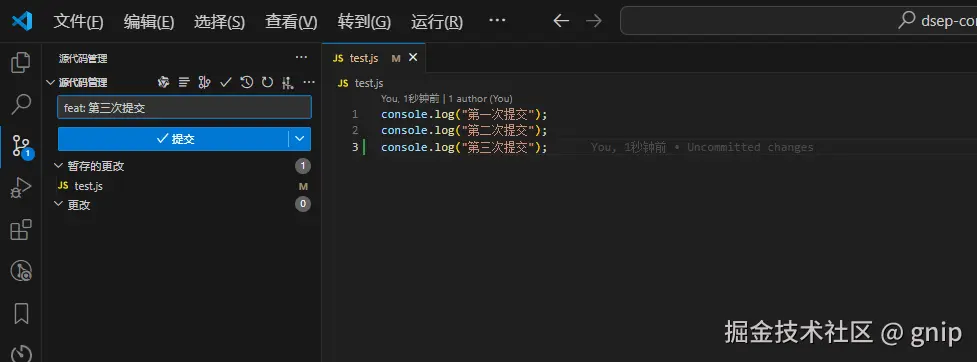Open the overflow menu ellipsis in menu bar
This screenshot has width=977, height=362.
coord(497,21)
